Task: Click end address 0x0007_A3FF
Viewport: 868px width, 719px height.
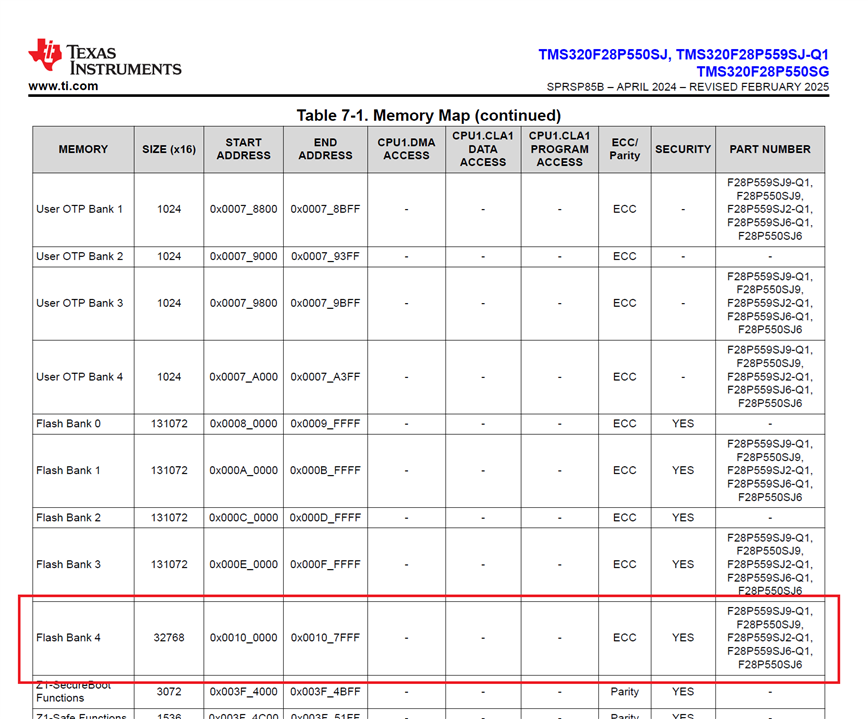Action: [x=326, y=377]
